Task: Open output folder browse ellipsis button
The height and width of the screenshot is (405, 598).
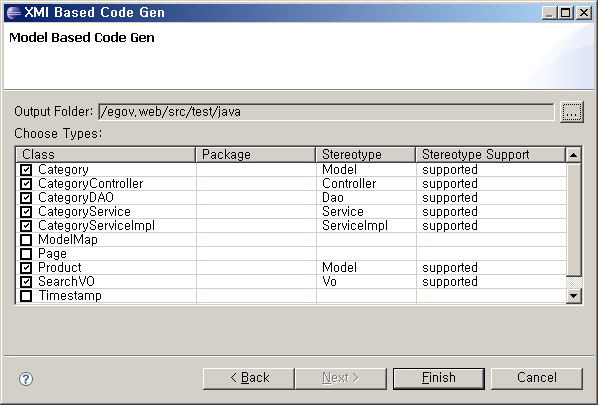Action: (x=571, y=112)
